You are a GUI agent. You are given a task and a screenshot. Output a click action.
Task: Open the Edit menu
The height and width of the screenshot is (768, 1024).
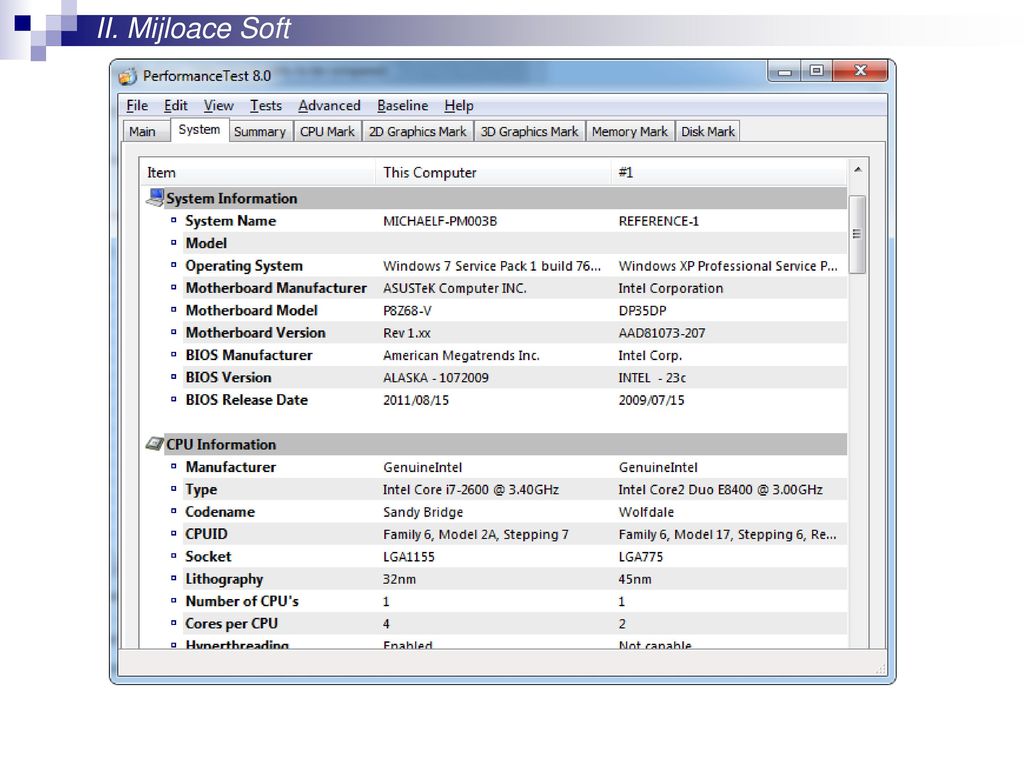[176, 106]
